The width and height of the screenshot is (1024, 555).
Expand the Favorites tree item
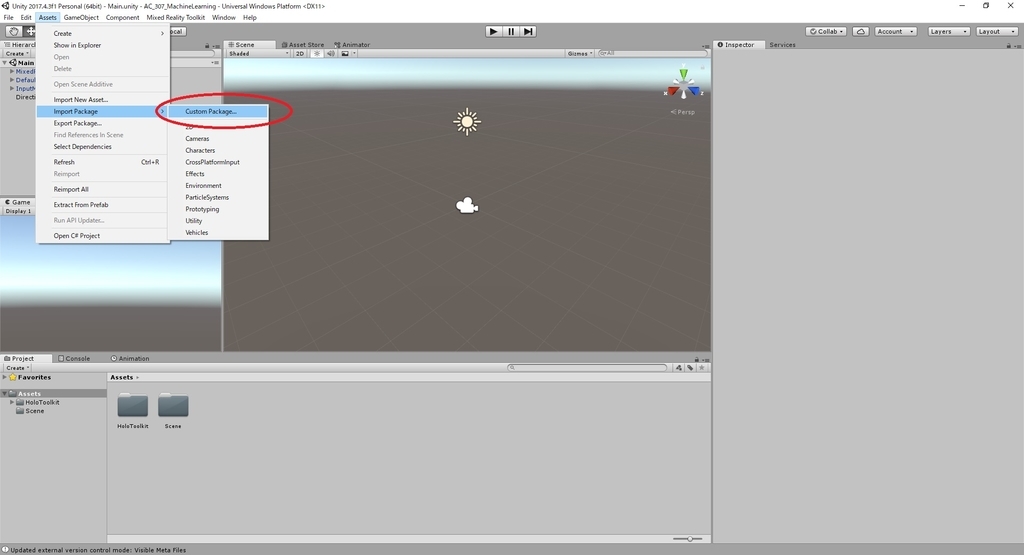(5, 377)
